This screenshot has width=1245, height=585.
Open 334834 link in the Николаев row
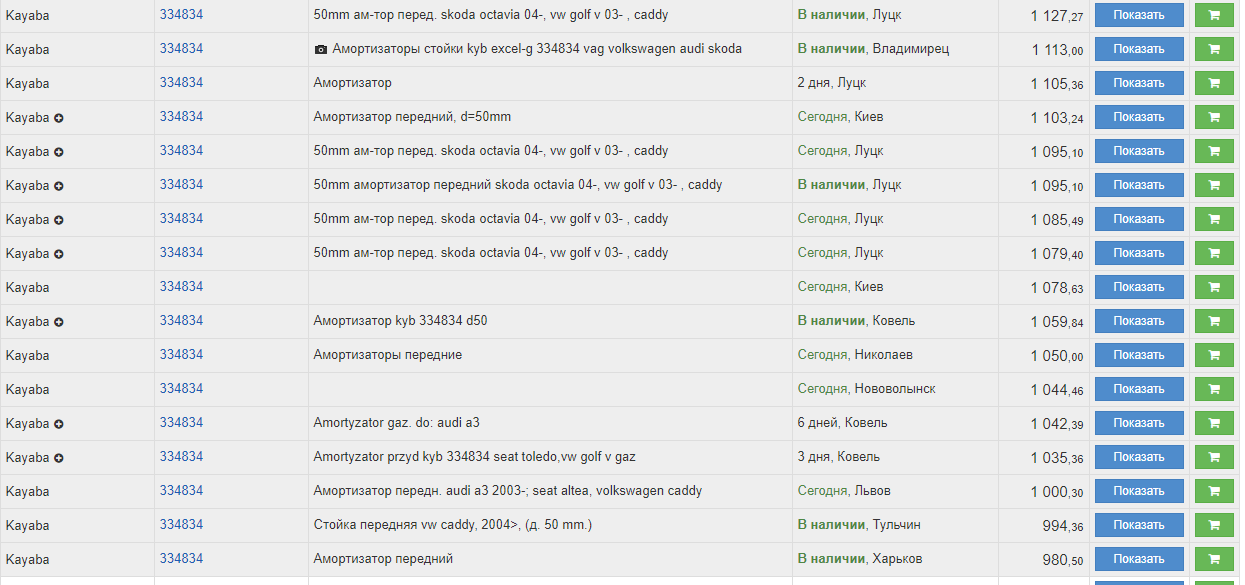pos(181,354)
